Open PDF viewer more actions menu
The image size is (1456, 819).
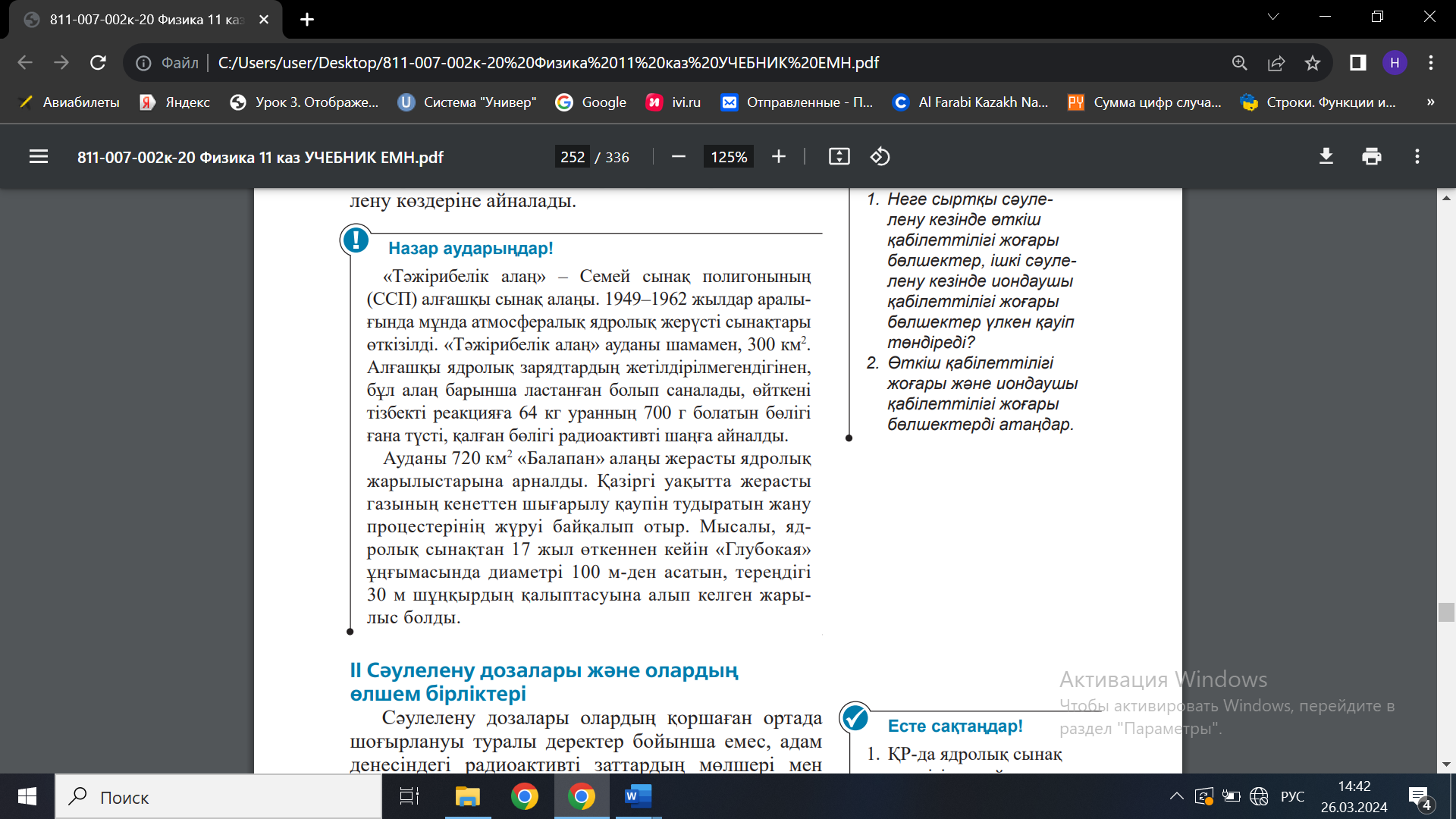pyautogui.click(x=1417, y=157)
